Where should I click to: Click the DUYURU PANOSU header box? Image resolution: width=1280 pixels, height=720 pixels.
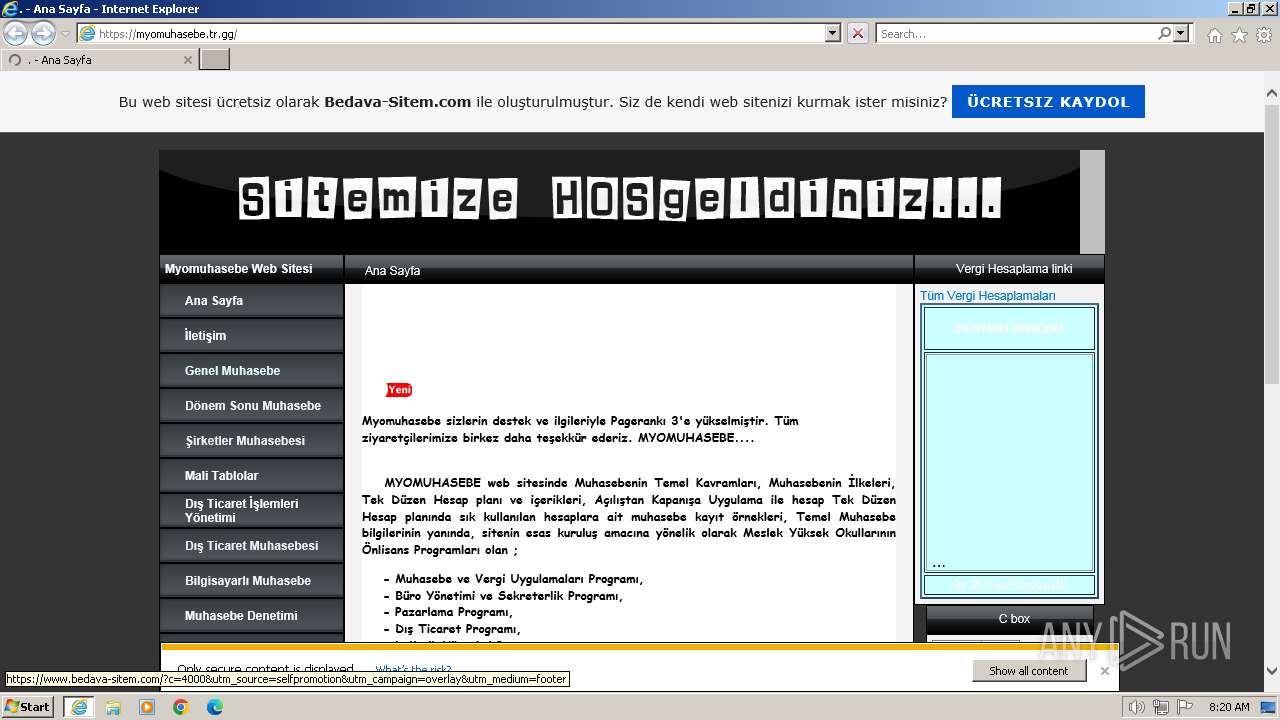(1009, 328)
